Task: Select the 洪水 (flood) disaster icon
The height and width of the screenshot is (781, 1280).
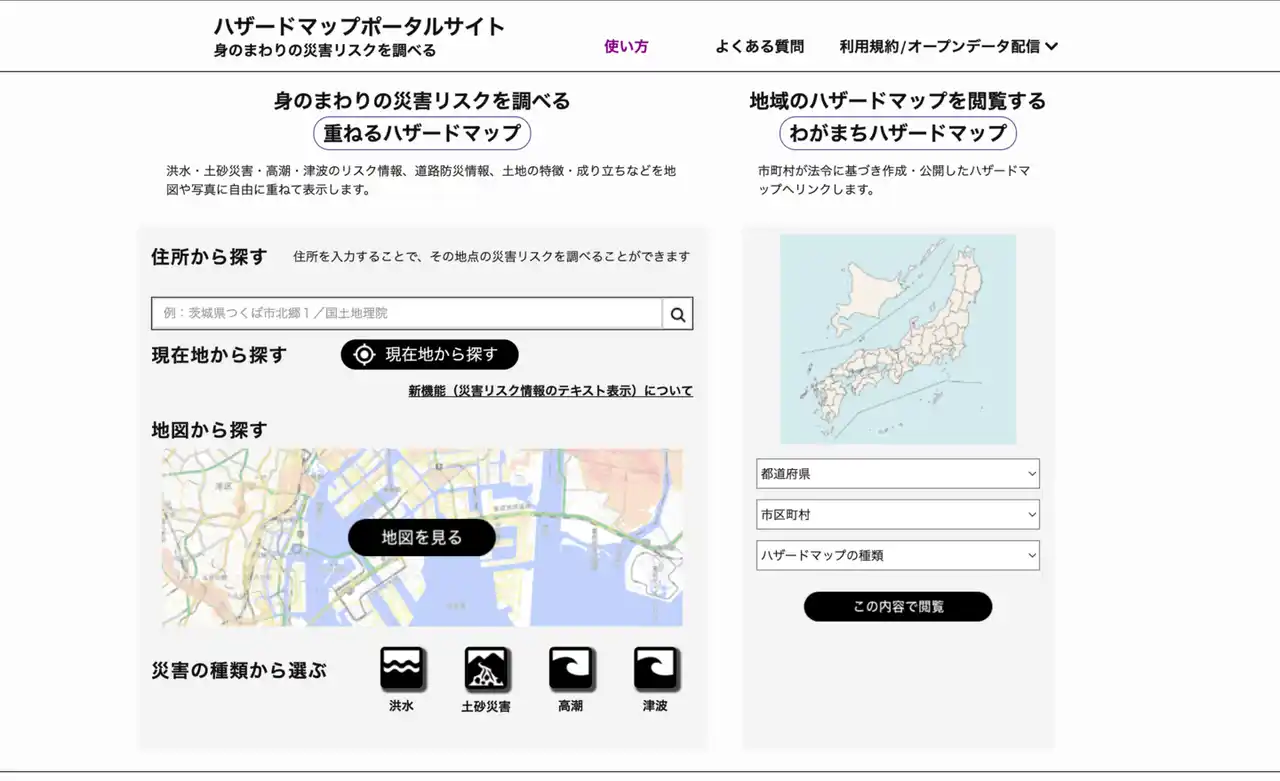Action: 401,668
